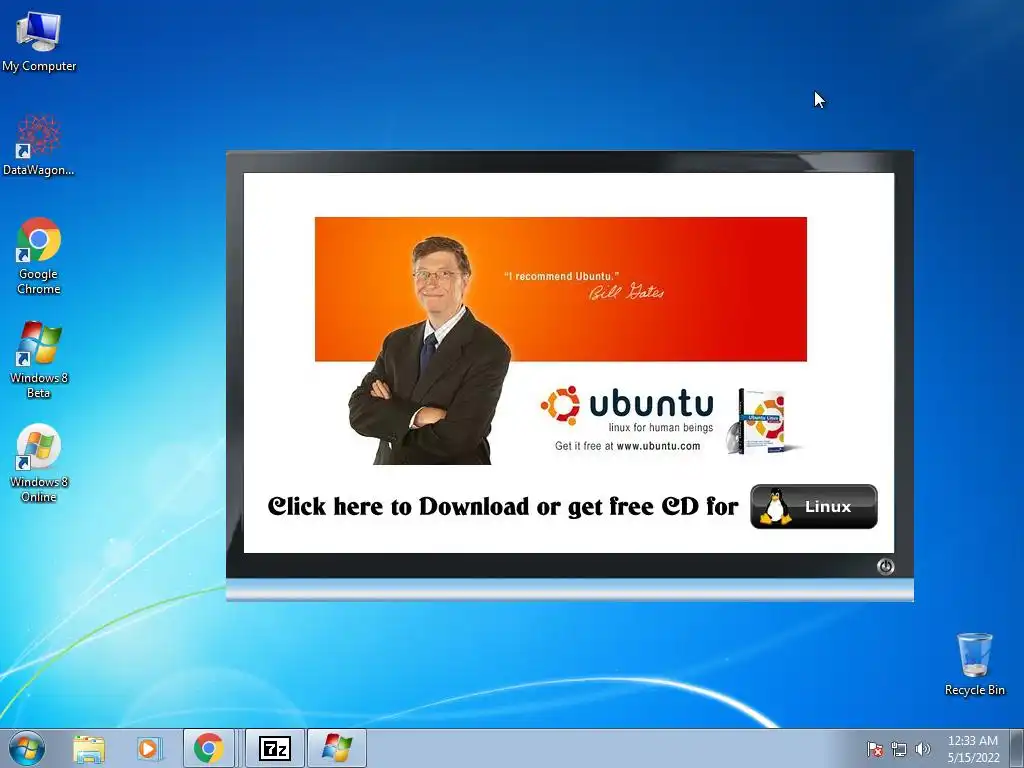This screenshot has height=768, width=1024.
Task: Open the volume speaker tray icon
Action: 923,749
